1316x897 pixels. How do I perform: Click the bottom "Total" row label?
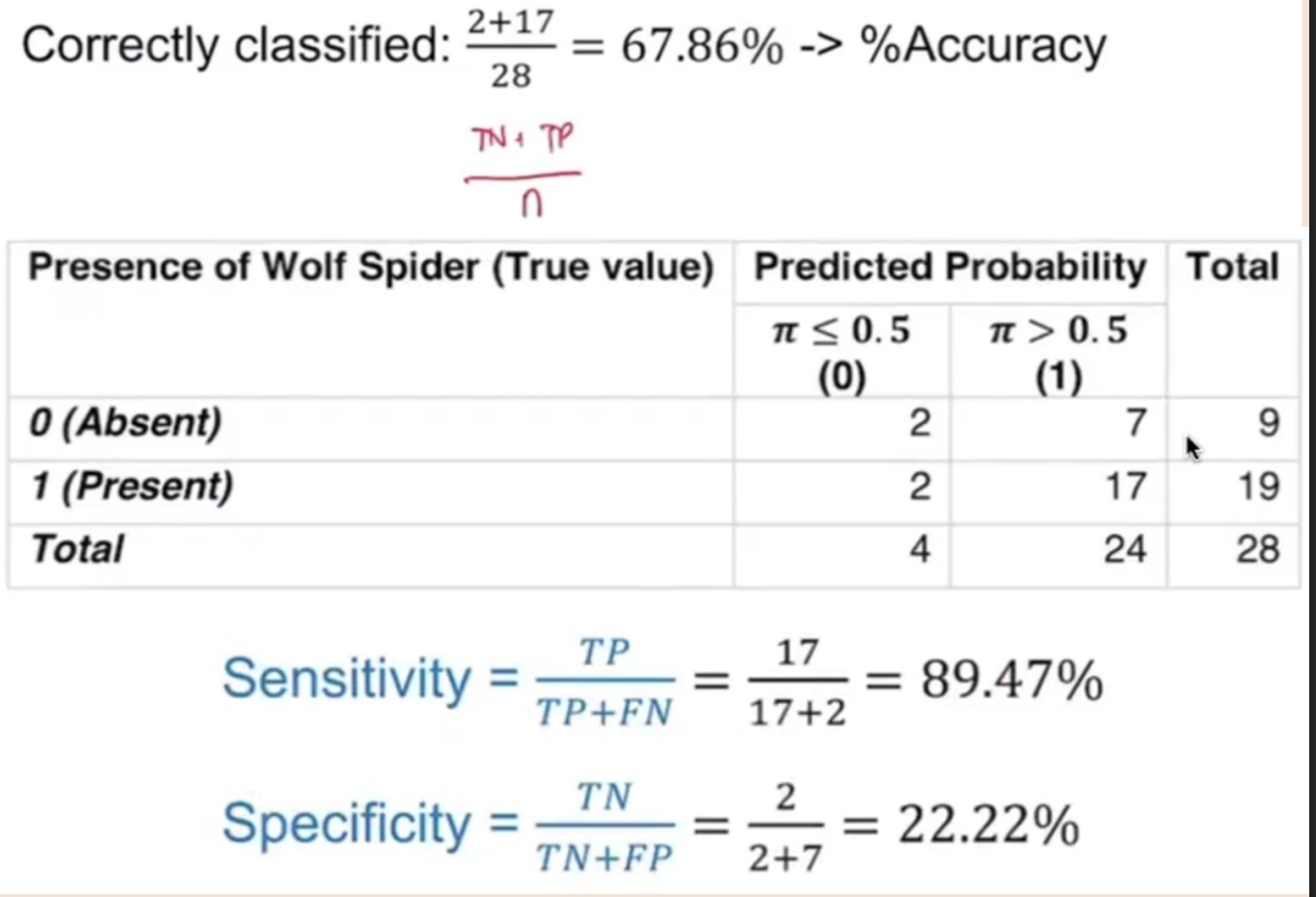point(78,549)
